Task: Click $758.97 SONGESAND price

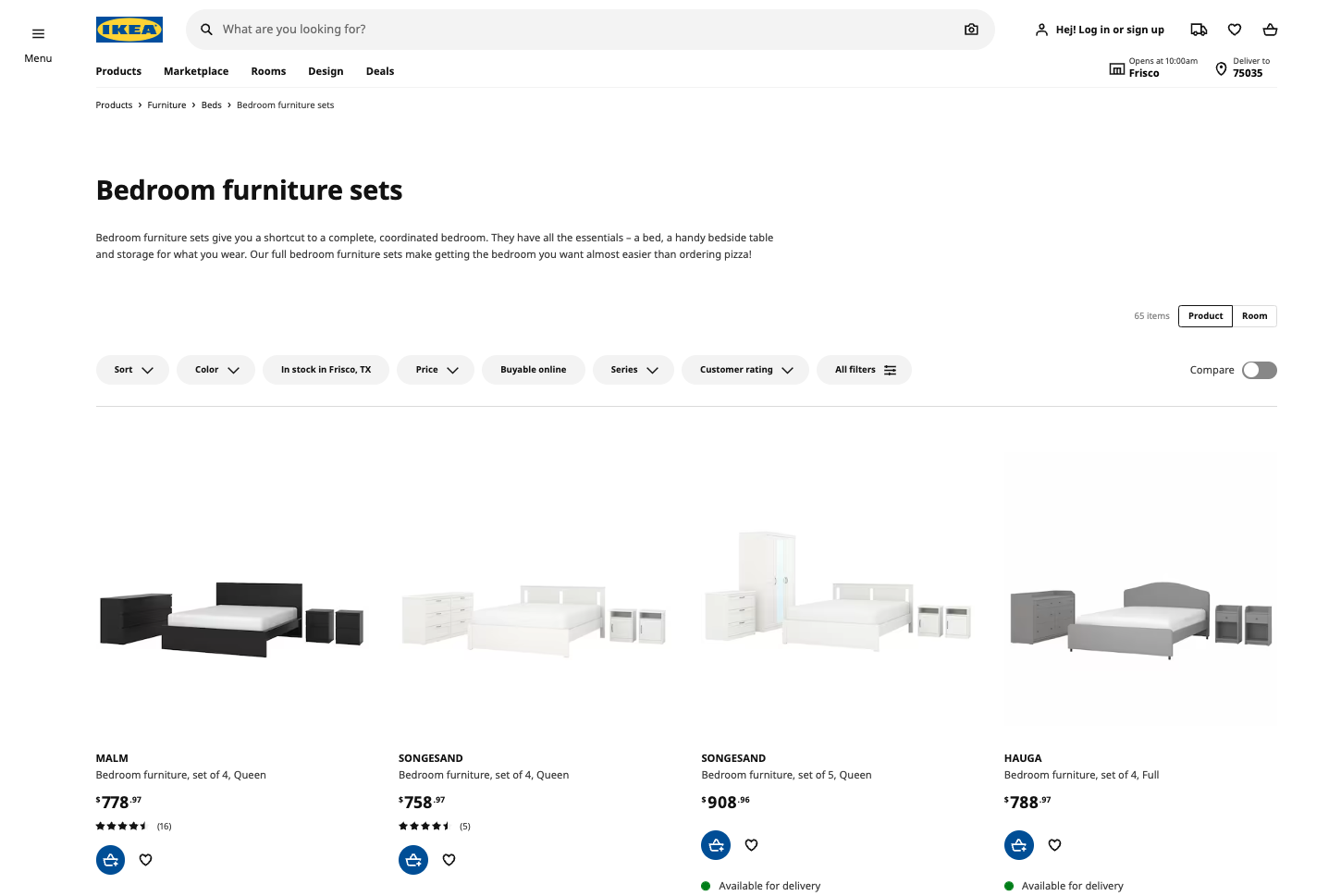Action: click(422, 802)
